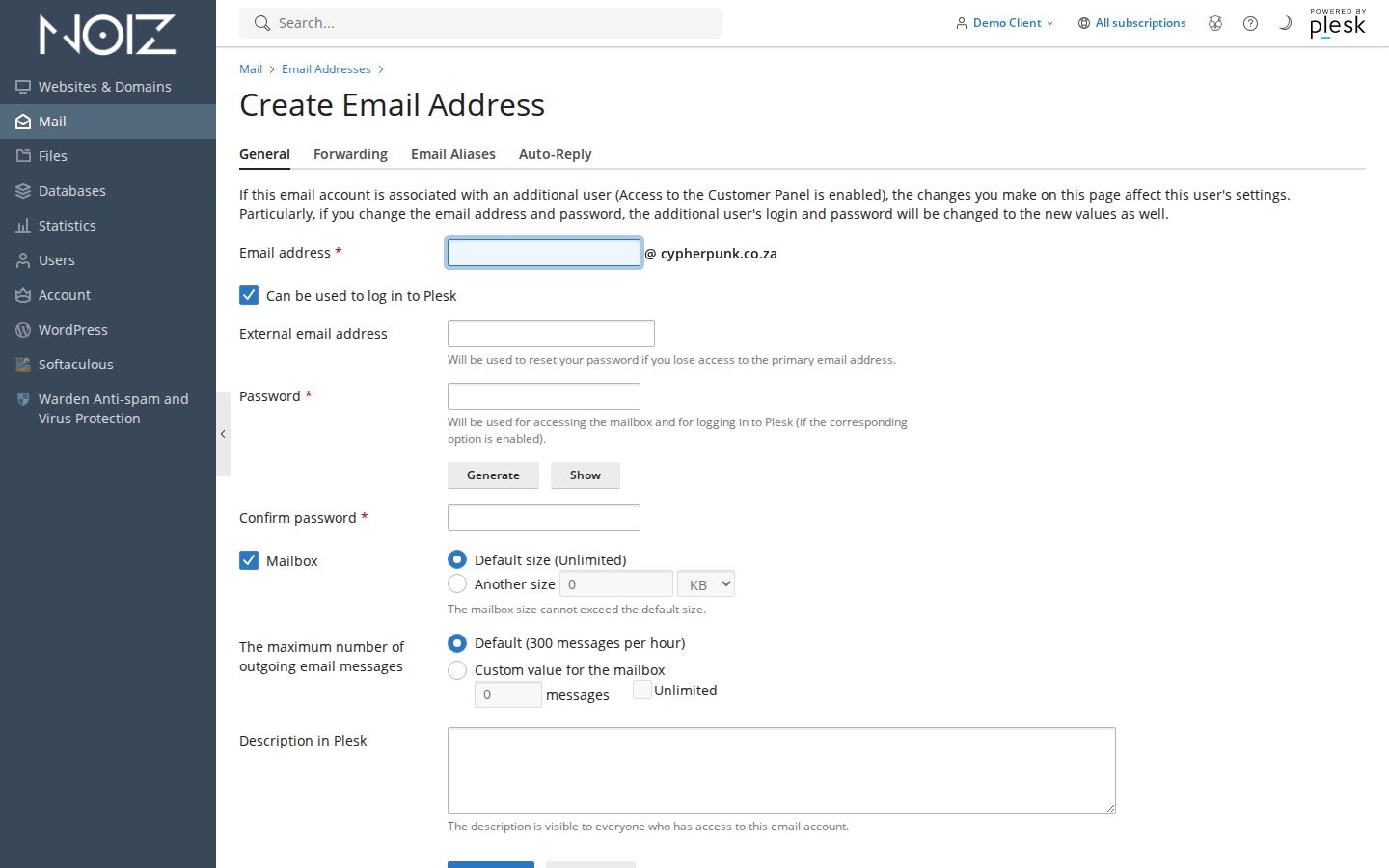Click the Demo Client user icon

click(962, 23)
